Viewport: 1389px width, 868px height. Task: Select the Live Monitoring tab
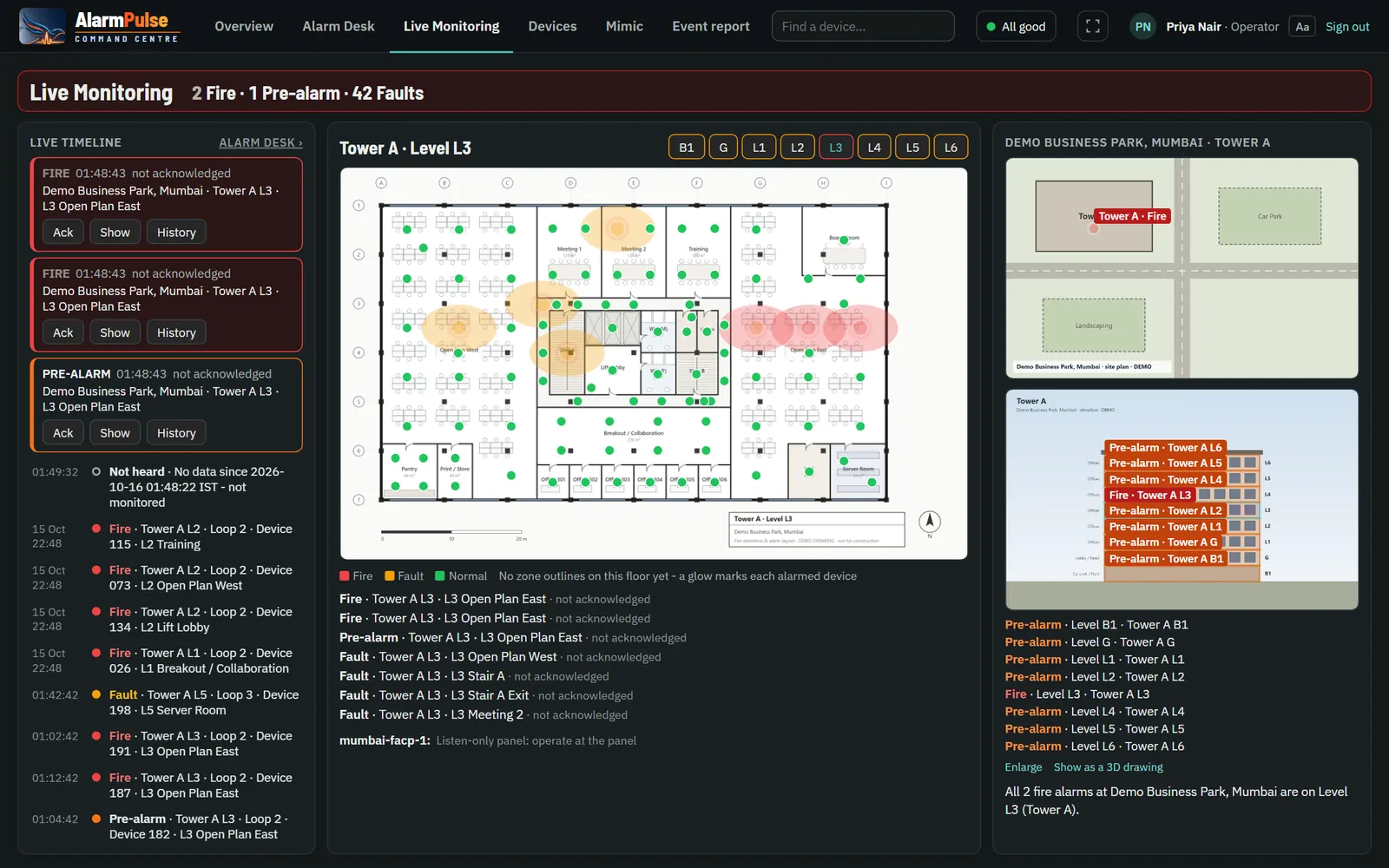point(451,26)
